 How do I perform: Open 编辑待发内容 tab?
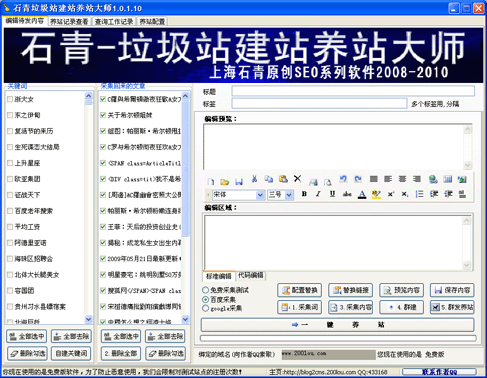[x=25, y=21]
